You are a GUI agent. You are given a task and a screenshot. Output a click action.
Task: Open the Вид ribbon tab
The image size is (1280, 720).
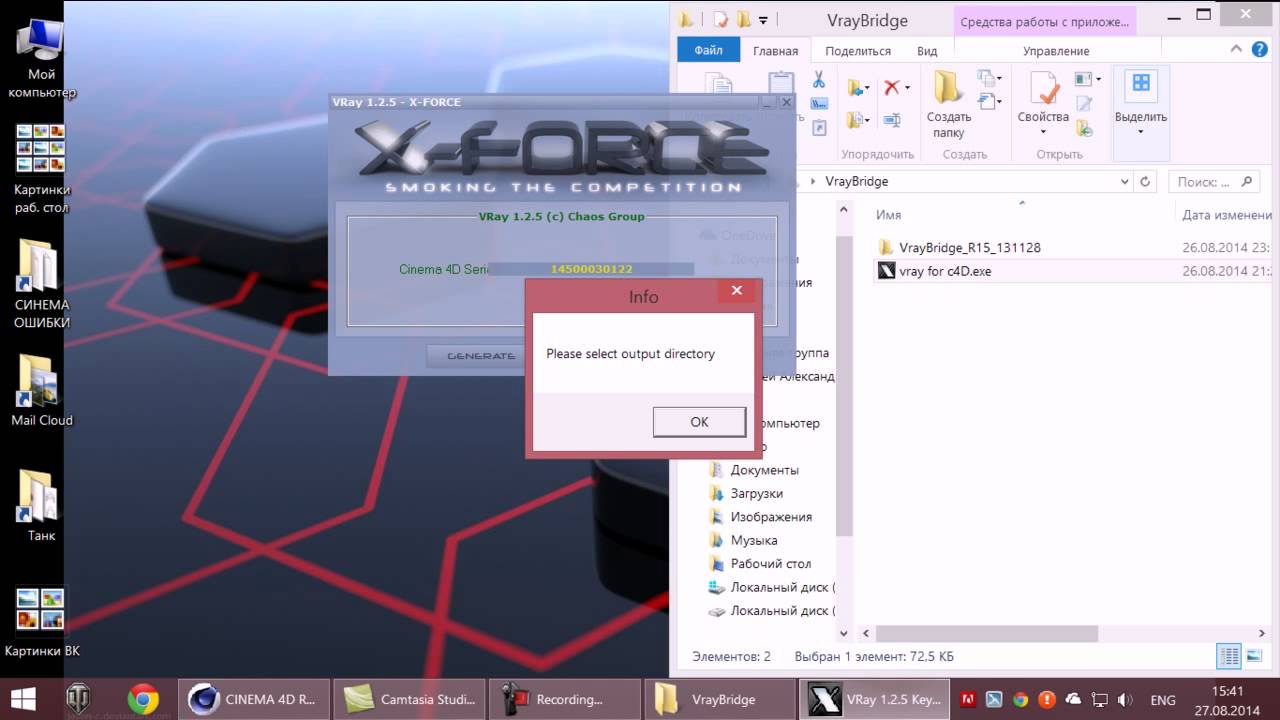[927, 51]
